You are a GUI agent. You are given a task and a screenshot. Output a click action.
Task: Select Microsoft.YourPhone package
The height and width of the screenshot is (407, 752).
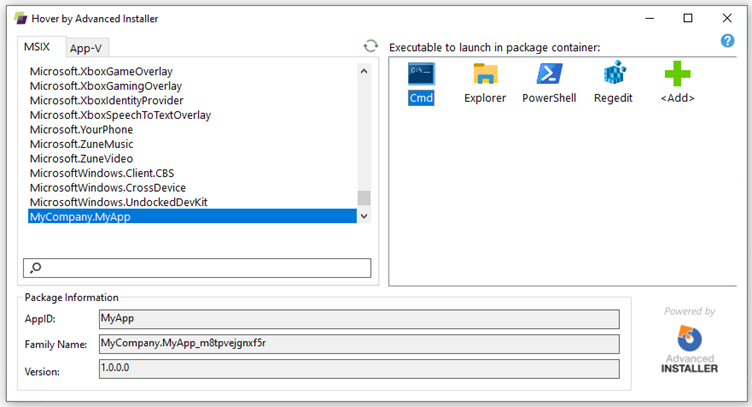192,129
